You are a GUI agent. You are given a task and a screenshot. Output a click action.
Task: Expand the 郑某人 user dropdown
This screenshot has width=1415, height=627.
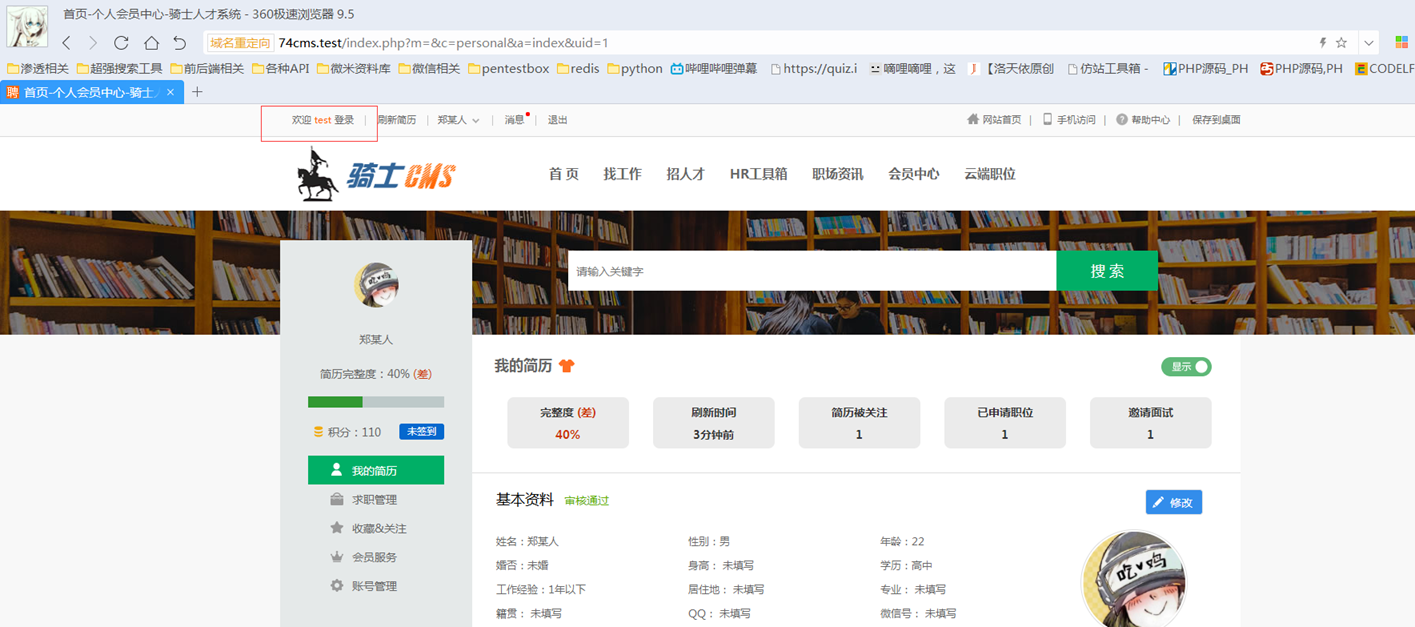tap(458, 120)
